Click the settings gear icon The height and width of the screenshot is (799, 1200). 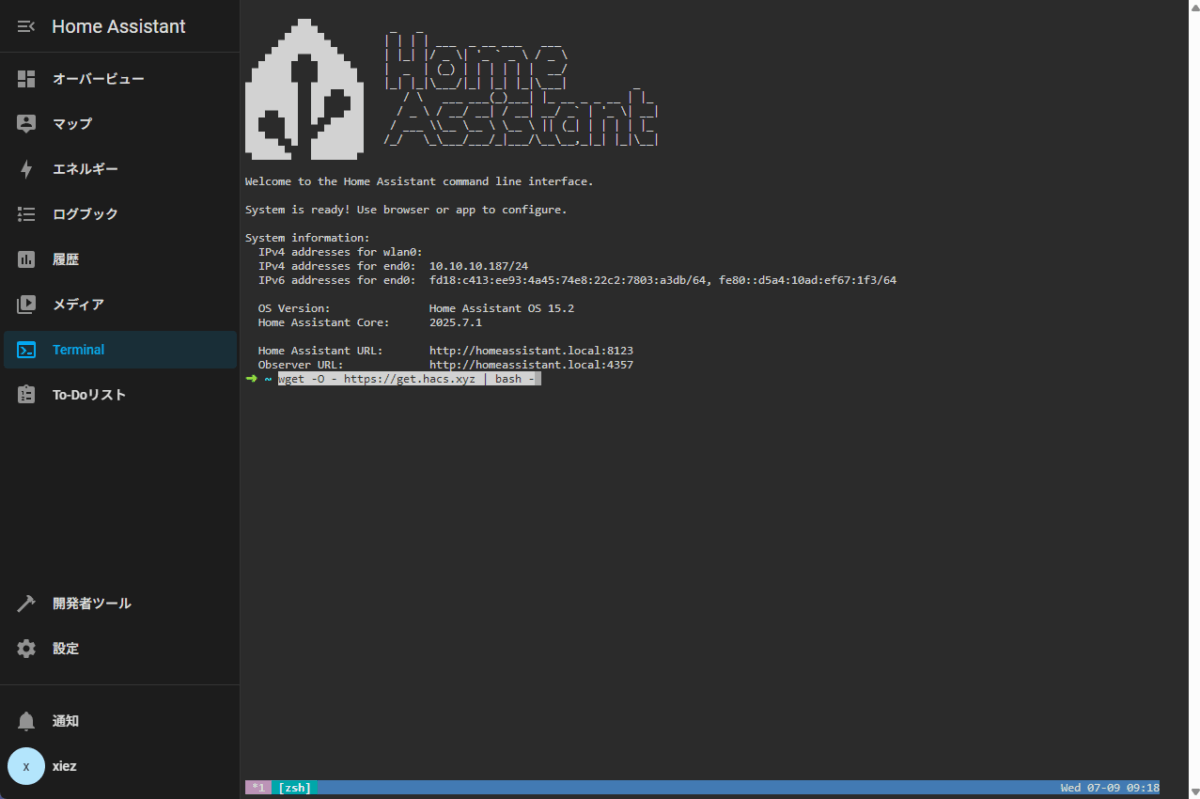26,648
